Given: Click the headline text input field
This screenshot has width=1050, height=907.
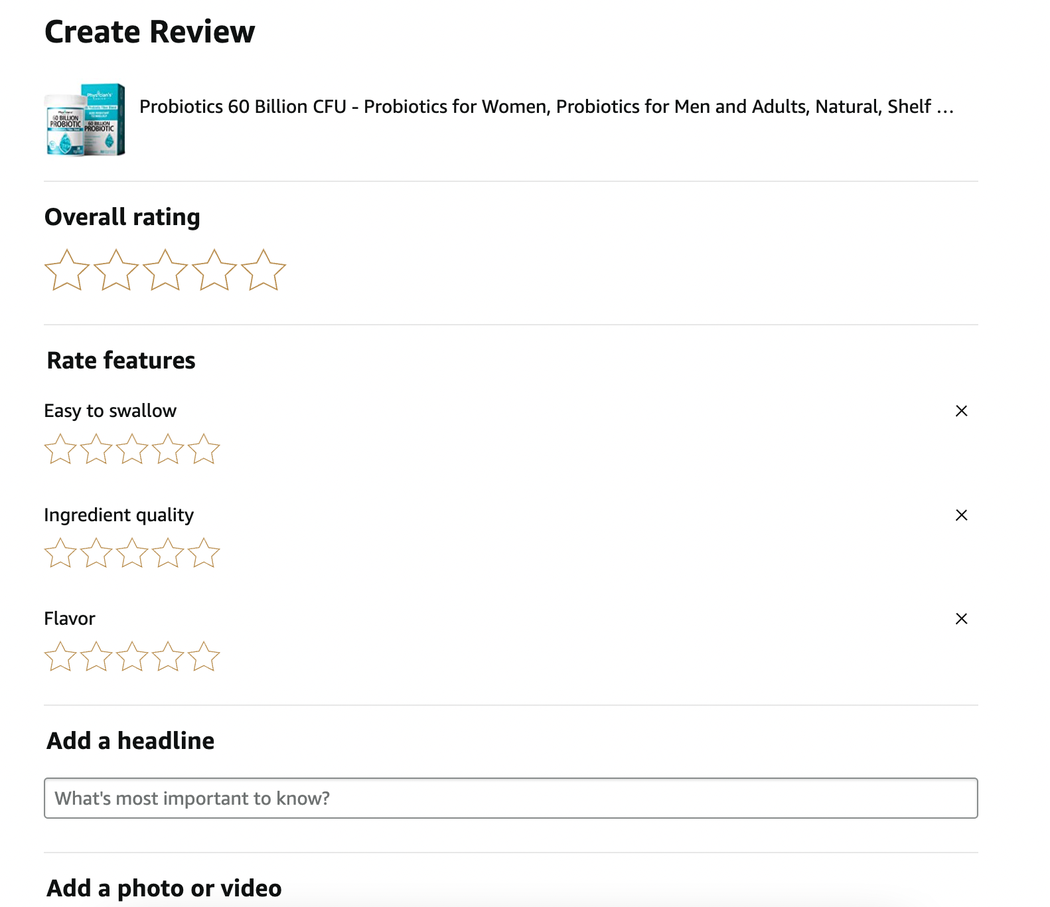Looking at the screenshot, I should point(510,798).
